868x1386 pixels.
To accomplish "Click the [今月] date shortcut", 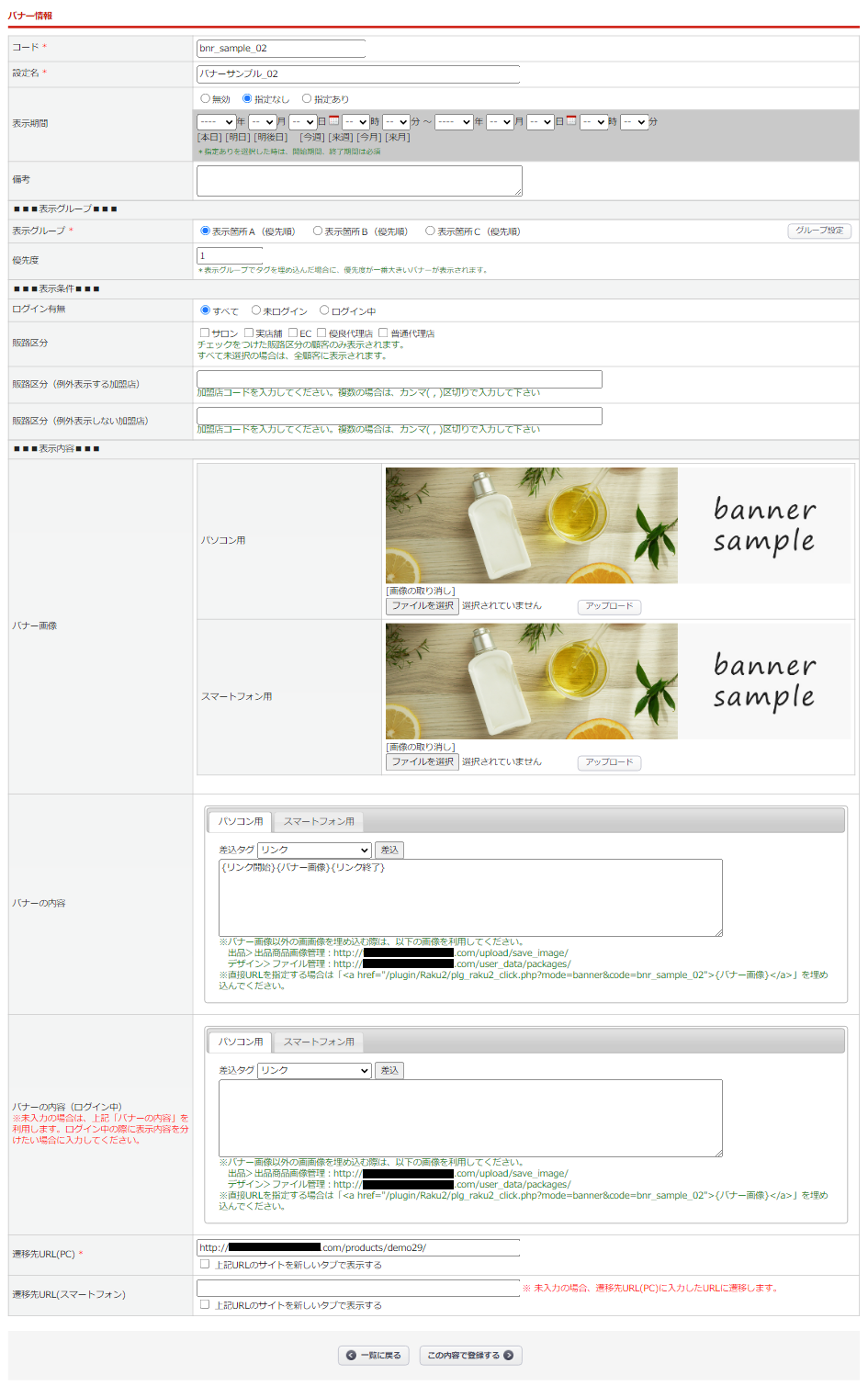I will [x=369, y=137].
